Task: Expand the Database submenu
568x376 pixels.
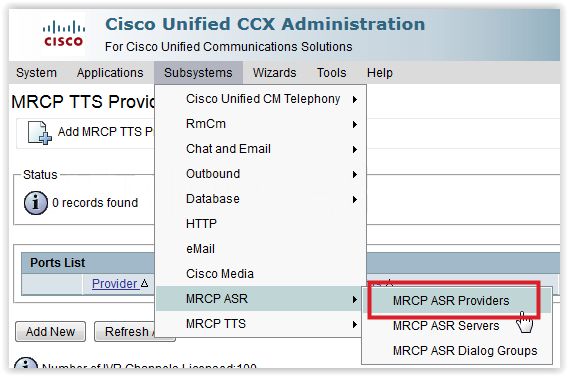Action: point(261,199)
